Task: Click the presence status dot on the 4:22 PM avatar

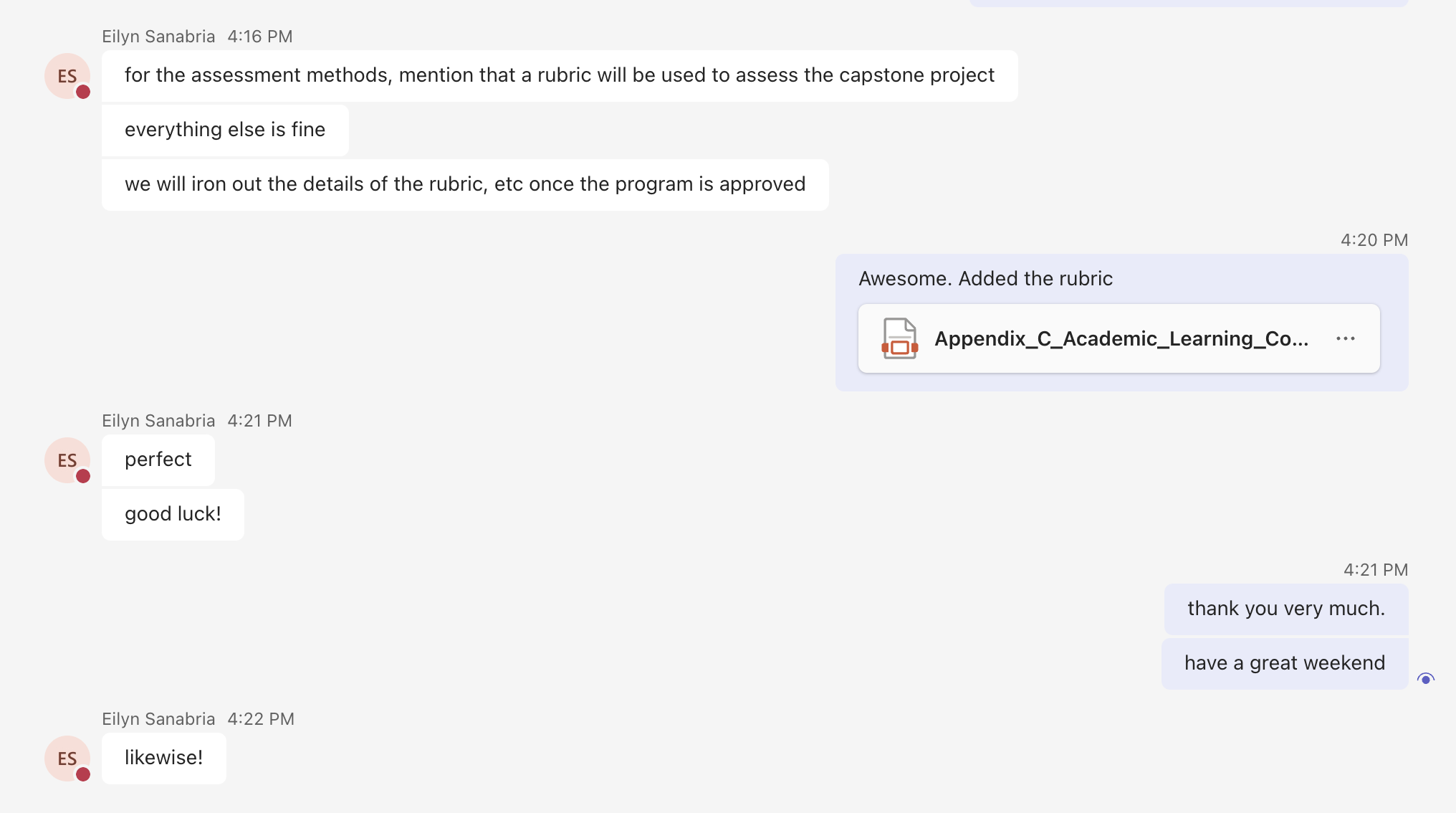Action: click(83, 774)
